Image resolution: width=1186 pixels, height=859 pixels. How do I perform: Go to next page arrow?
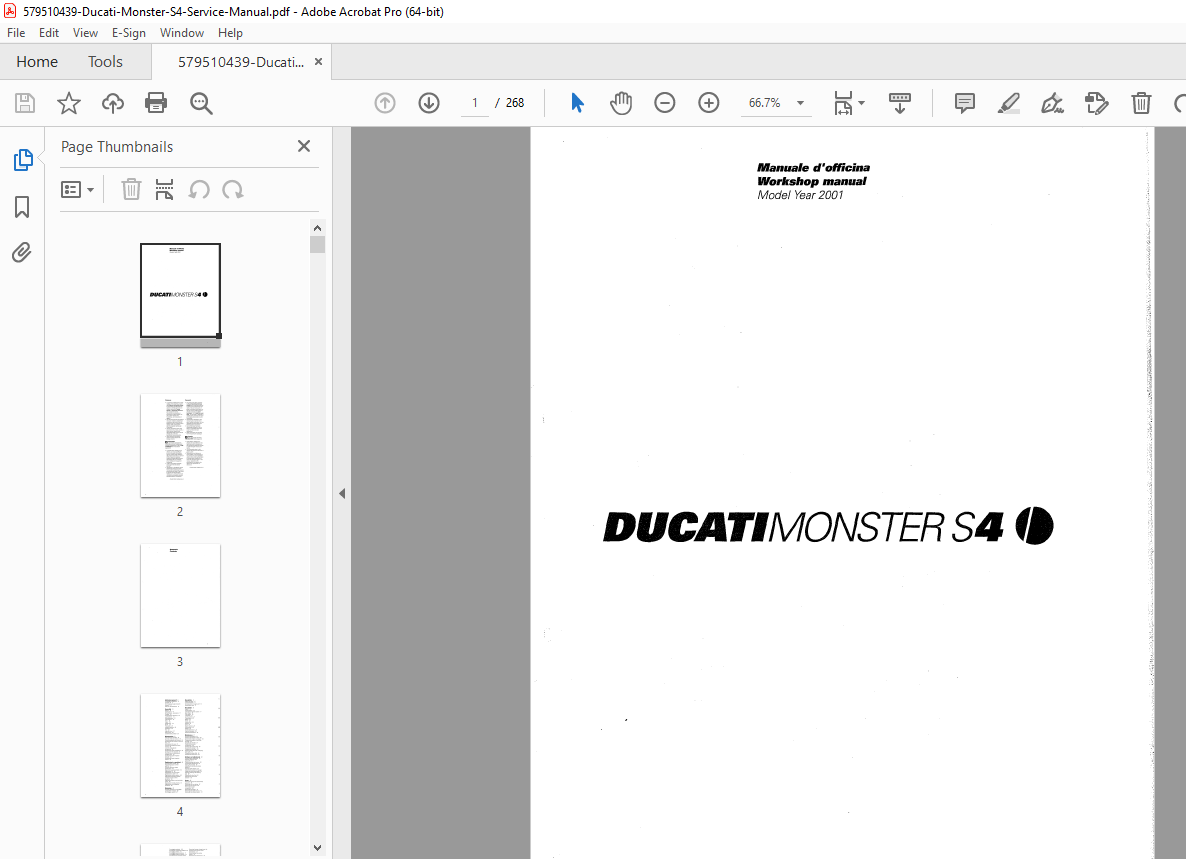(x=429, y=103)
